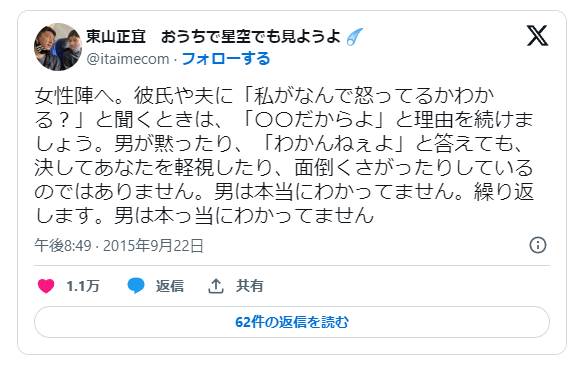Read the 62件の返信を読む replies
Image resolution: width=573 pixels, height=371 pixels.
coord(292,322)
